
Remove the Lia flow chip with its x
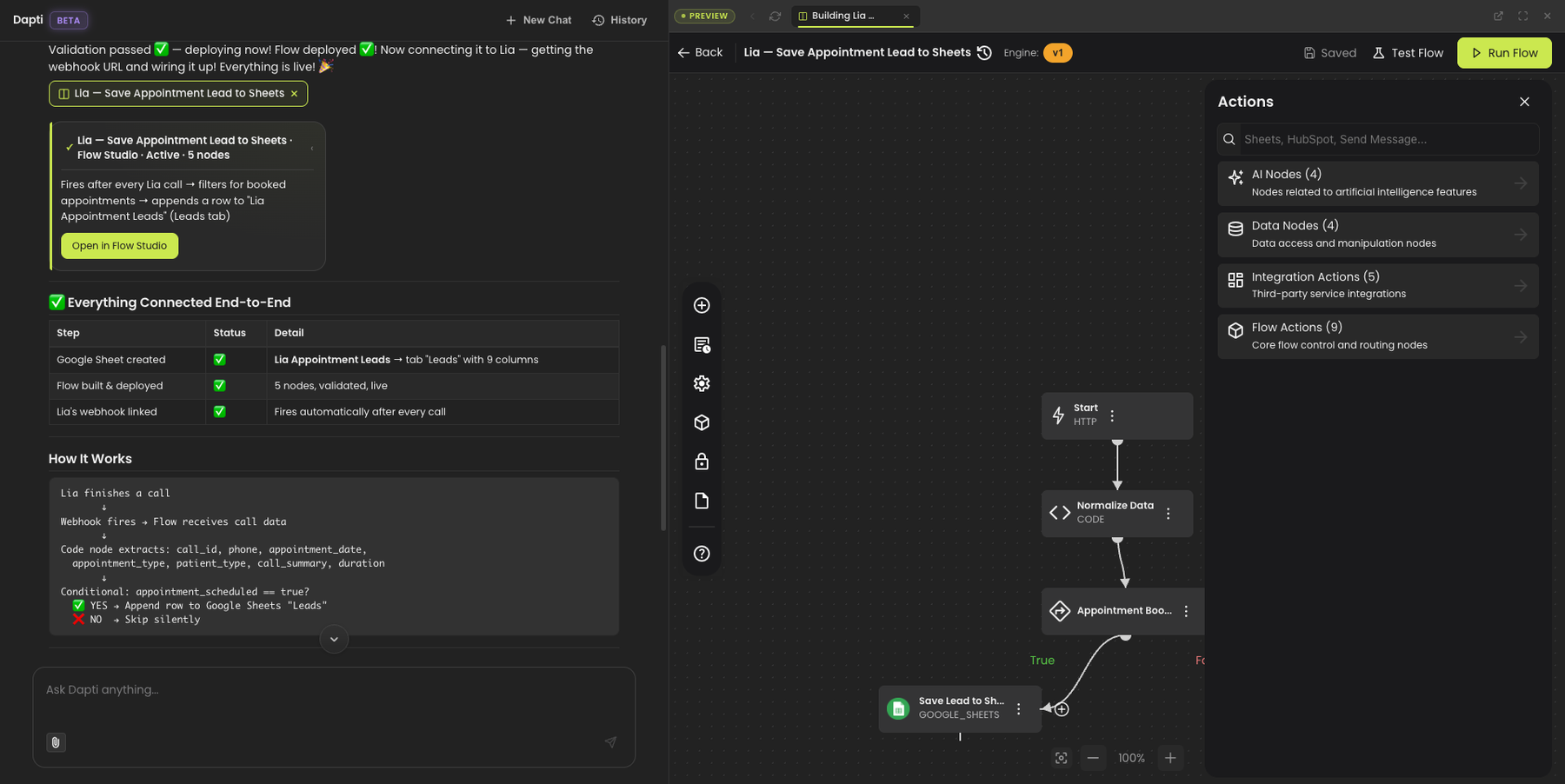(294, 94)
